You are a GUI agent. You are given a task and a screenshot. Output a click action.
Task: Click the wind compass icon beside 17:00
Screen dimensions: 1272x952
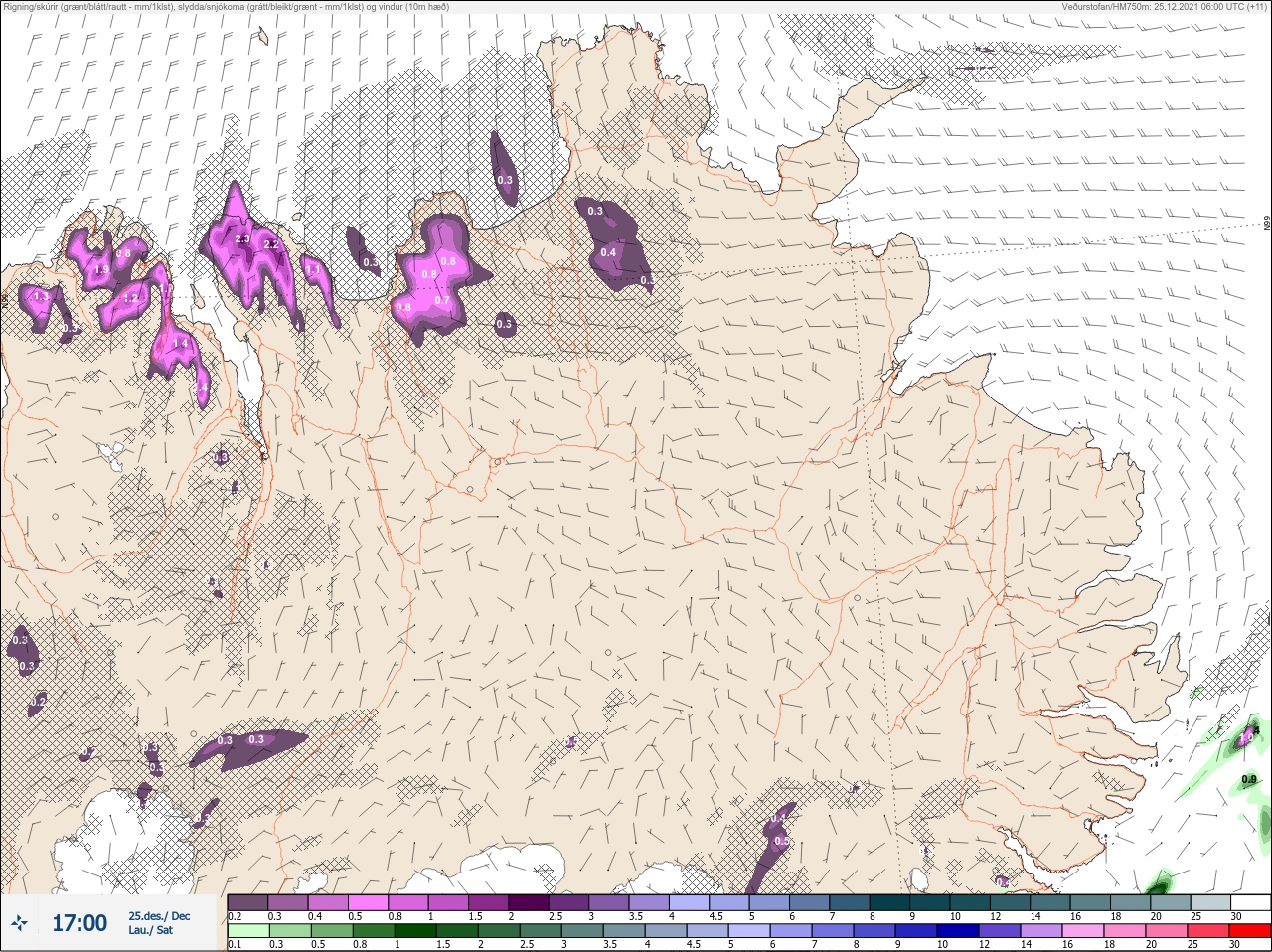point(20,924)
